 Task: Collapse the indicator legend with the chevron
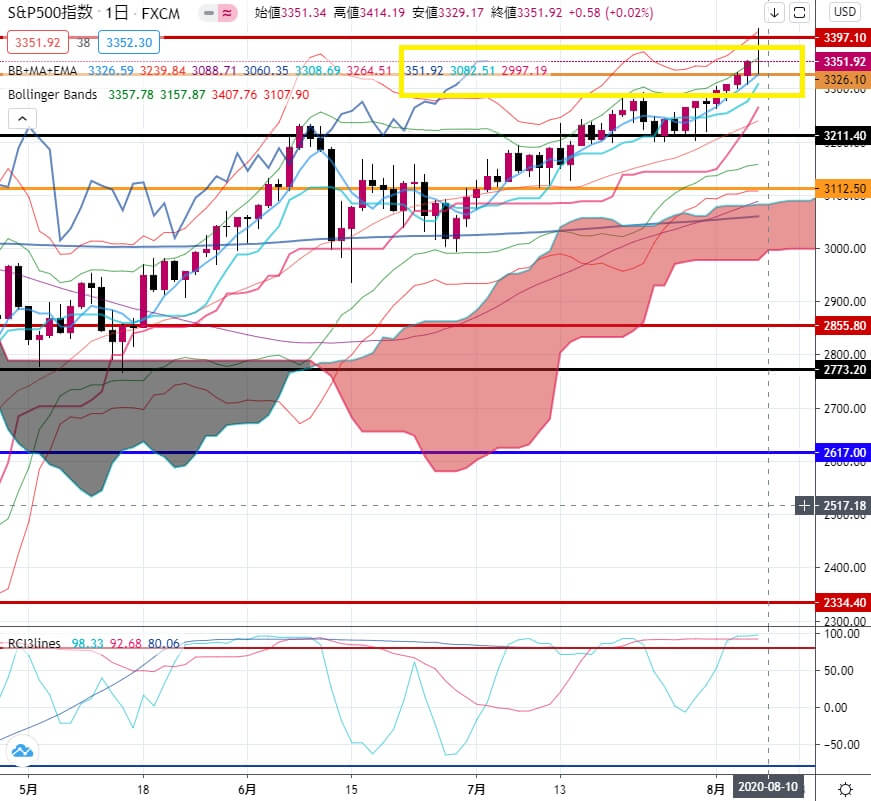click(x=22, y=118)
